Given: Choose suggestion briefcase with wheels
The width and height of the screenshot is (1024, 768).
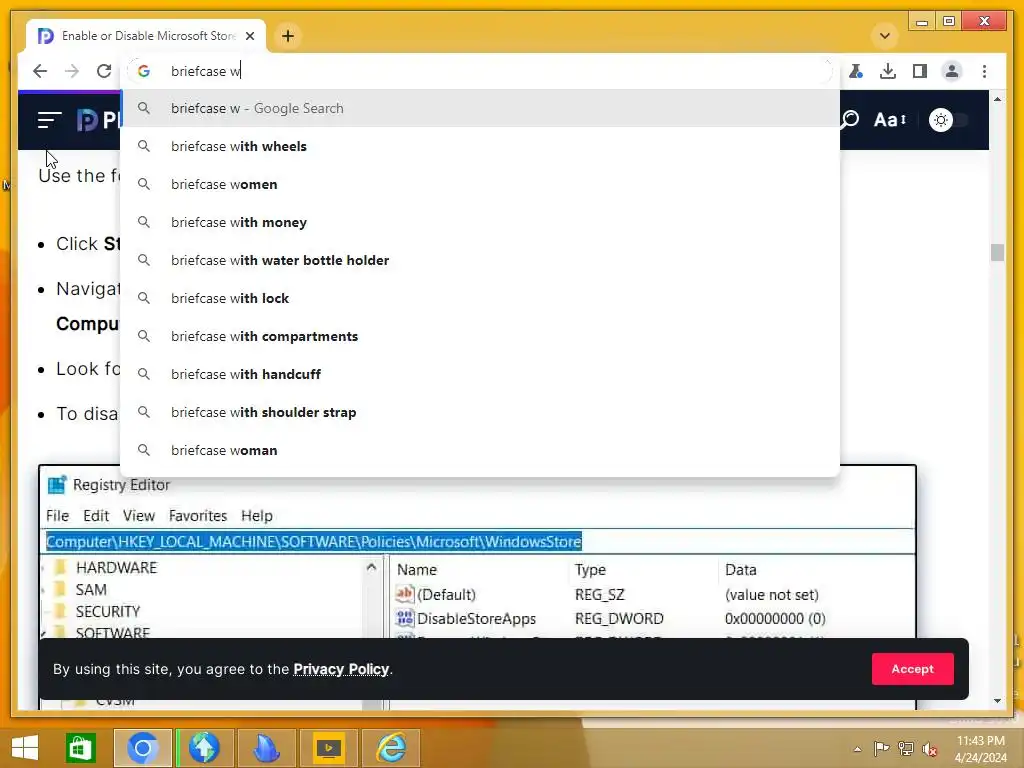Looking at the screenshot, I should pos(480,146).
